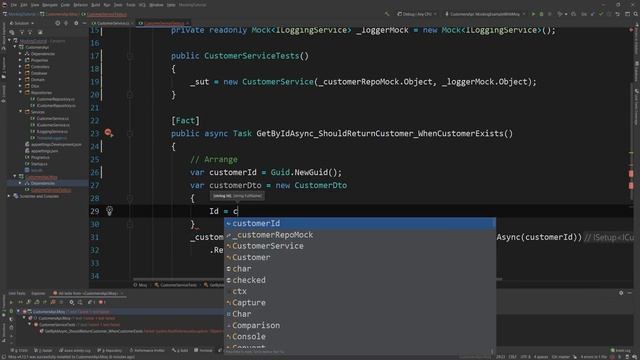Open the Terminal tool window button
Screen dimensions: 640x360
203,350
